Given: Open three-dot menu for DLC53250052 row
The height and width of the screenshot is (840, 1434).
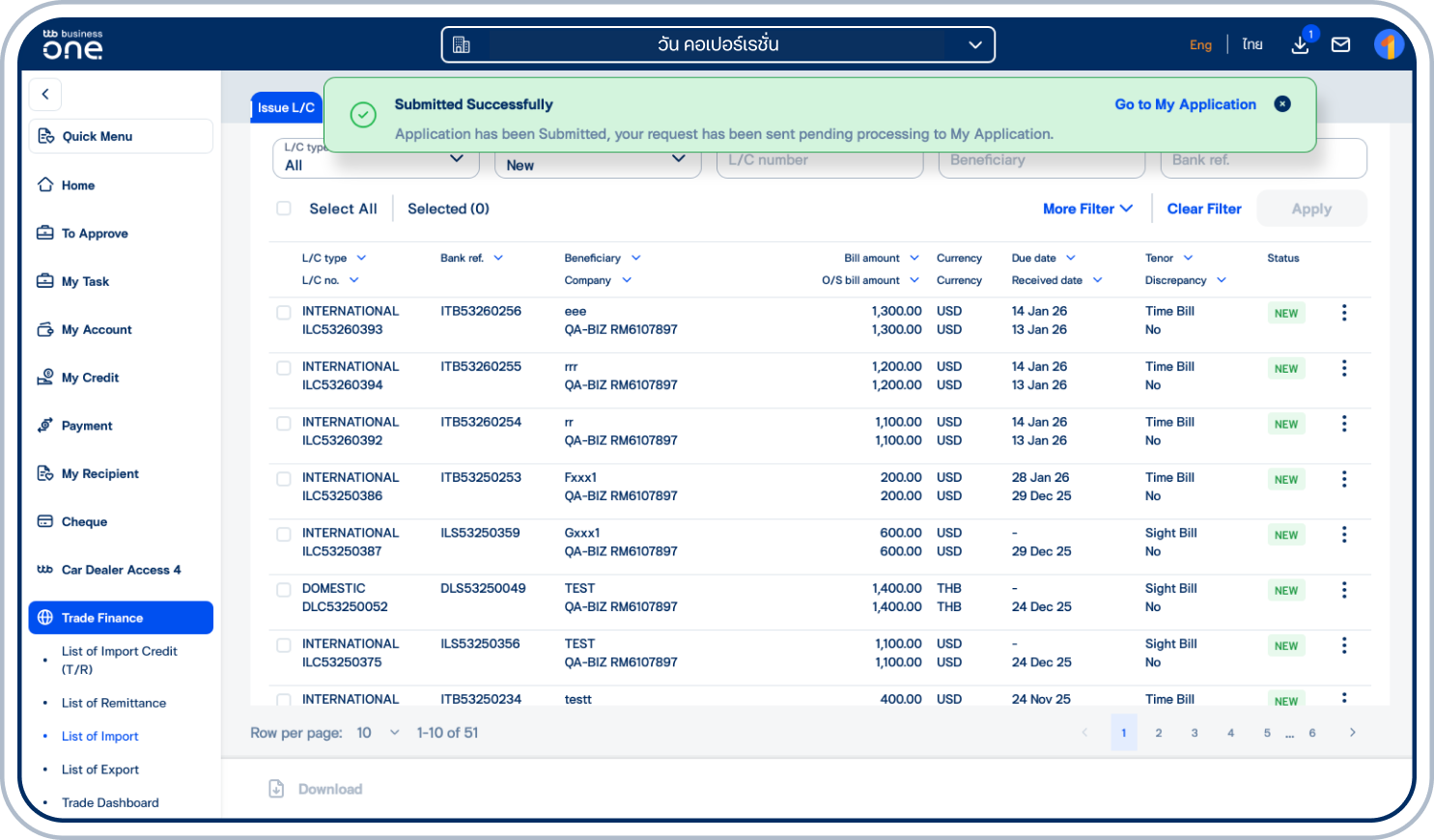Looking at the screenshot, I should 1343,590.
